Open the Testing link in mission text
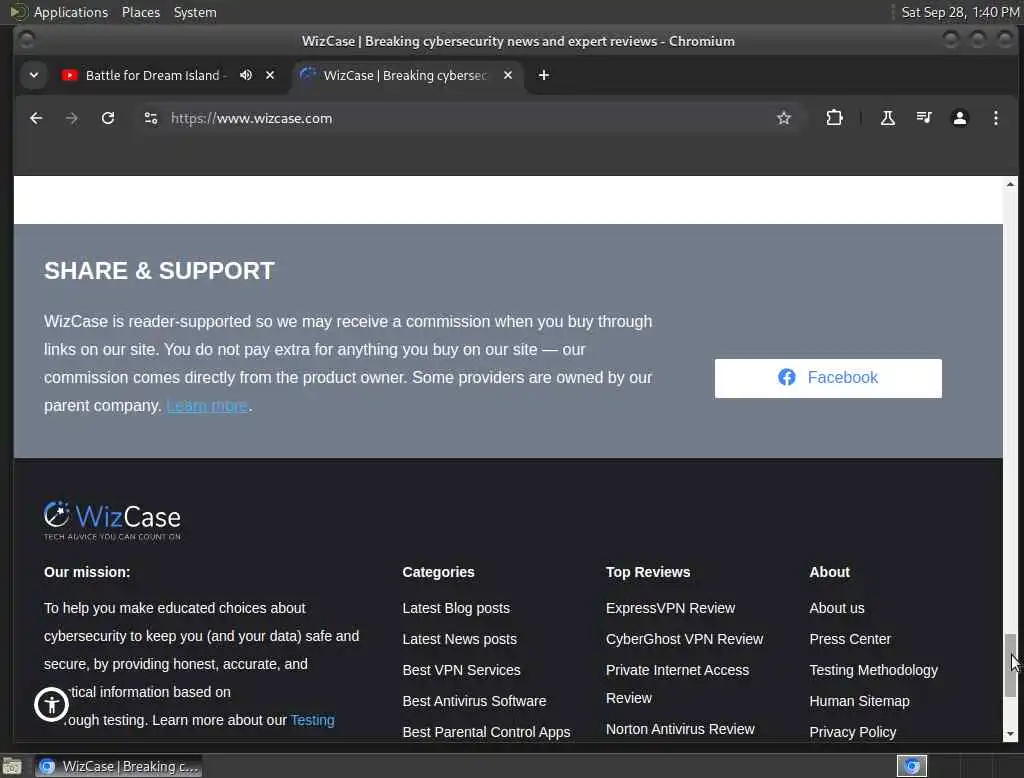This screenshot has width=1024, height=778. click(312, 720)
